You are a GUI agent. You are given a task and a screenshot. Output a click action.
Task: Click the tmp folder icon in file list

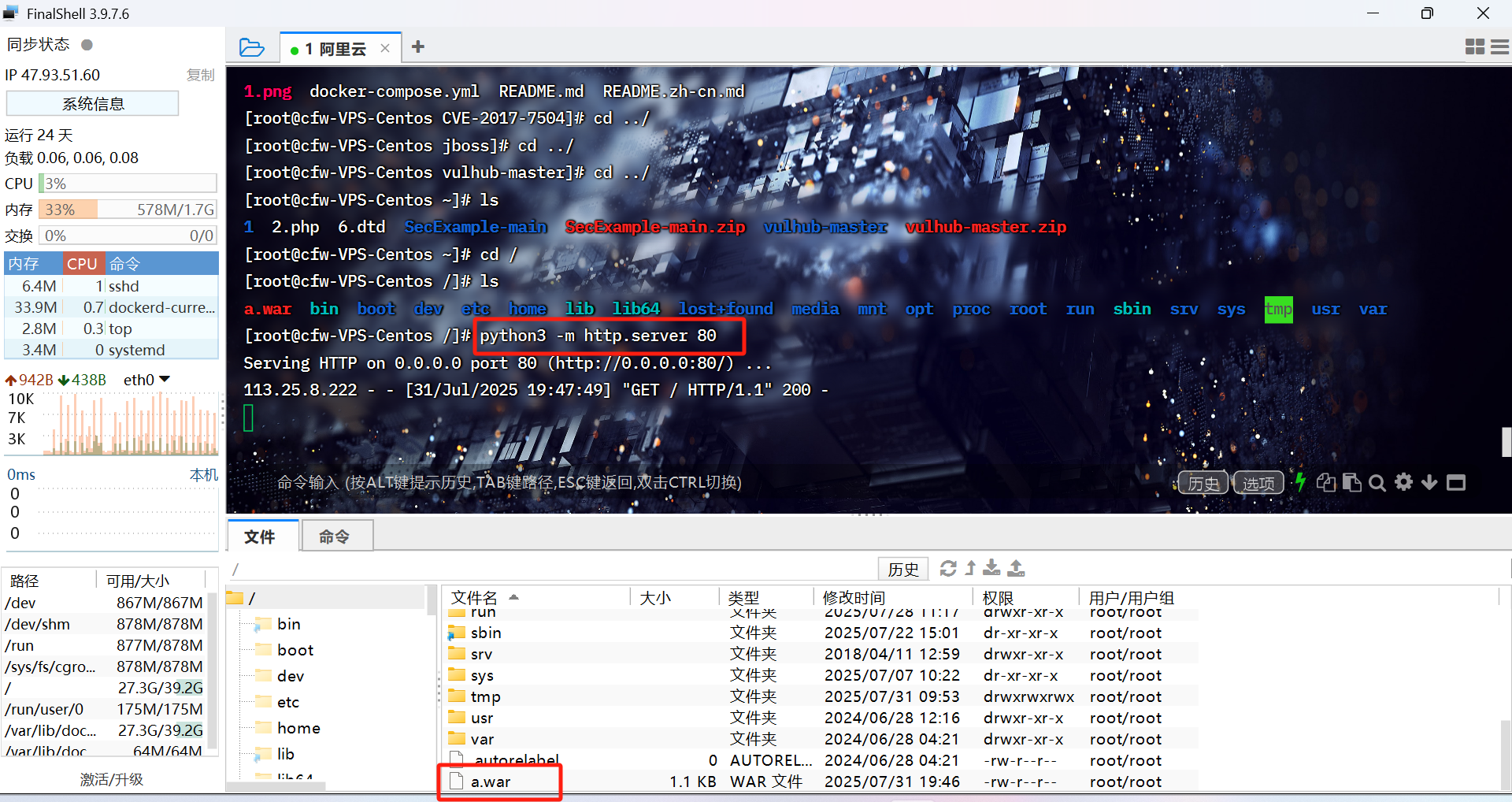point(457,696)
